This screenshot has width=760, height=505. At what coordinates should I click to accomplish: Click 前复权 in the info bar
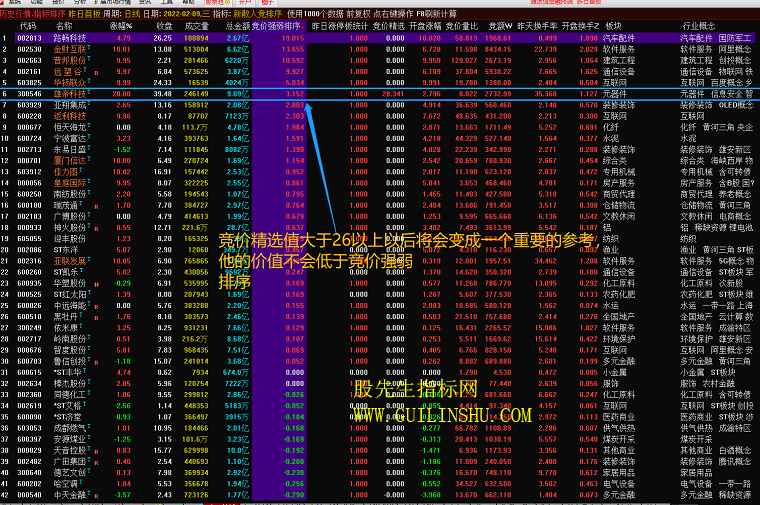point(358,14)
